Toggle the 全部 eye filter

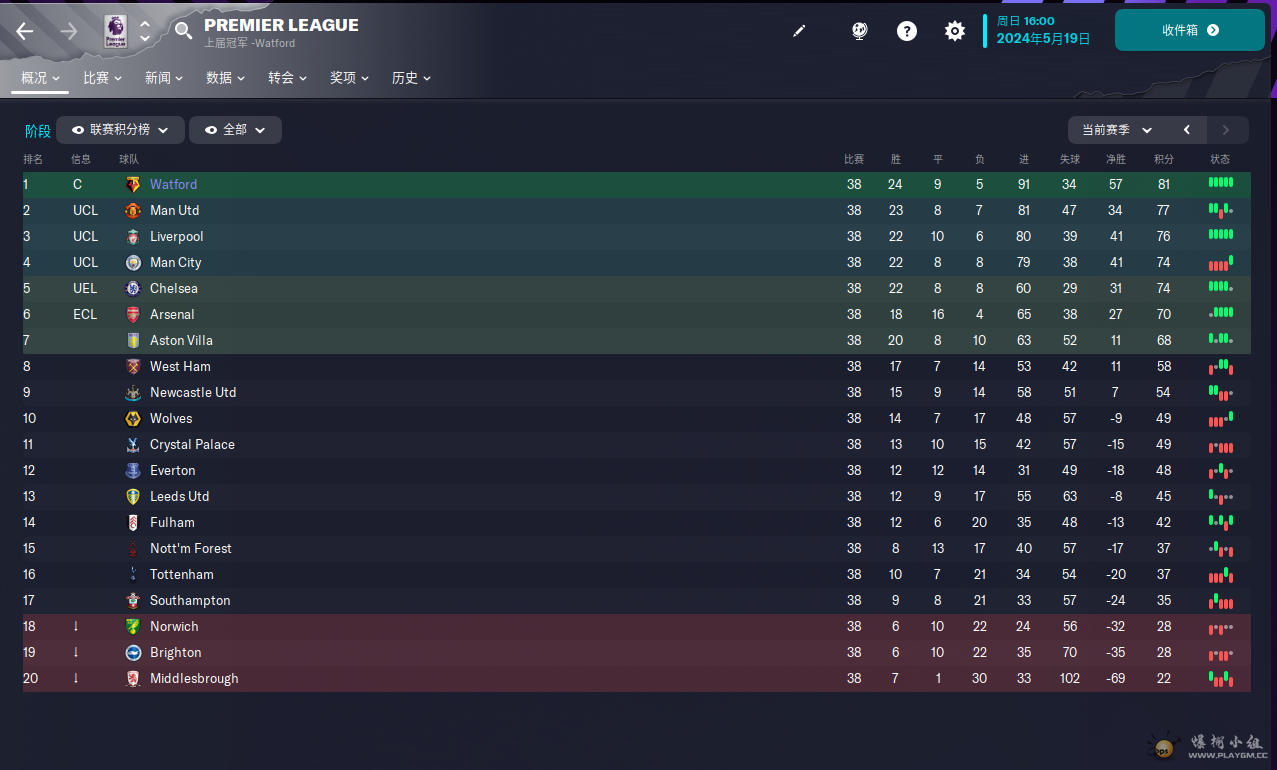235,130
